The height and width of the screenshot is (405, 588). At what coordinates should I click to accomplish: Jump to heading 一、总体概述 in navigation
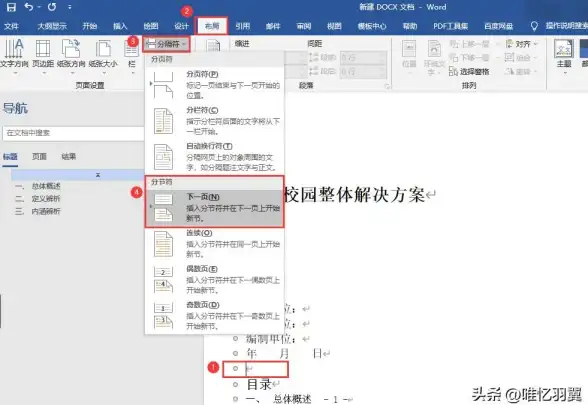[38, 186]
